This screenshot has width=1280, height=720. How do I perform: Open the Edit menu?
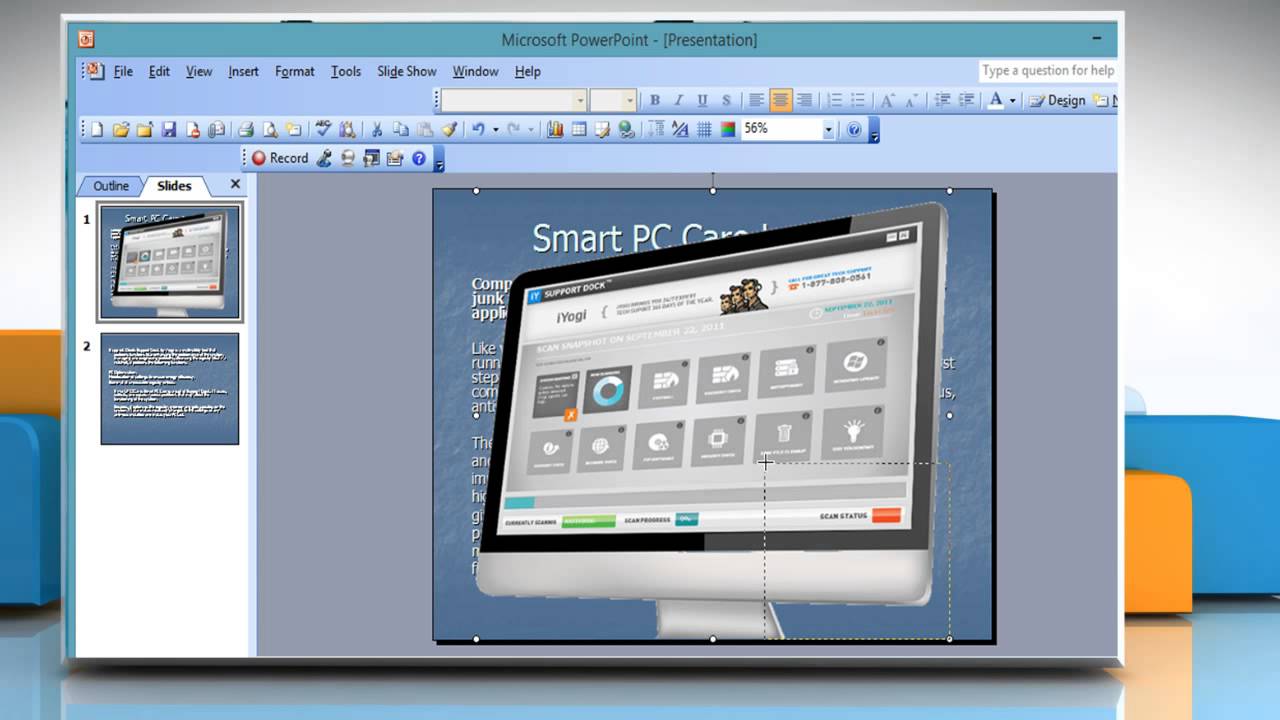[159, 71]
